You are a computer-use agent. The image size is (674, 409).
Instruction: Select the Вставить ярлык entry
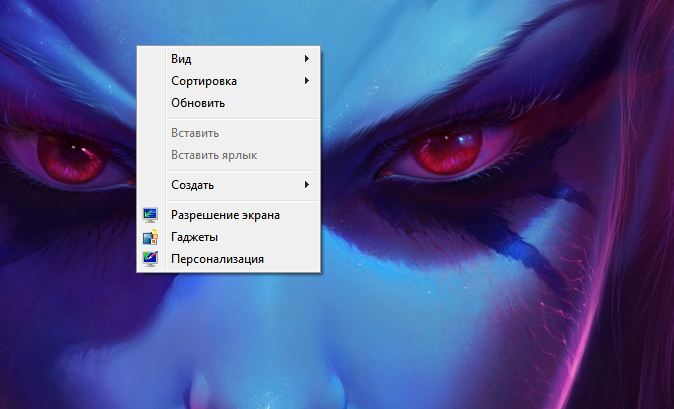coord(228,155)
